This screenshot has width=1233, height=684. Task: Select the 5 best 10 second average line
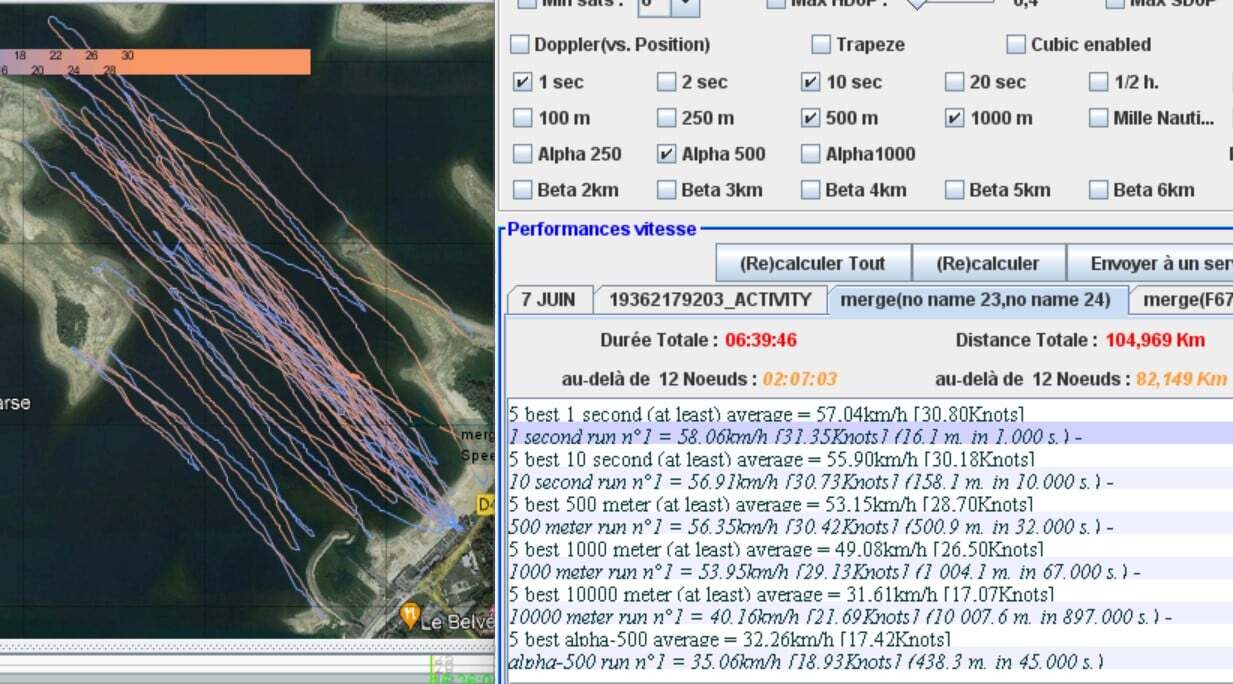(x=870, y=459)
